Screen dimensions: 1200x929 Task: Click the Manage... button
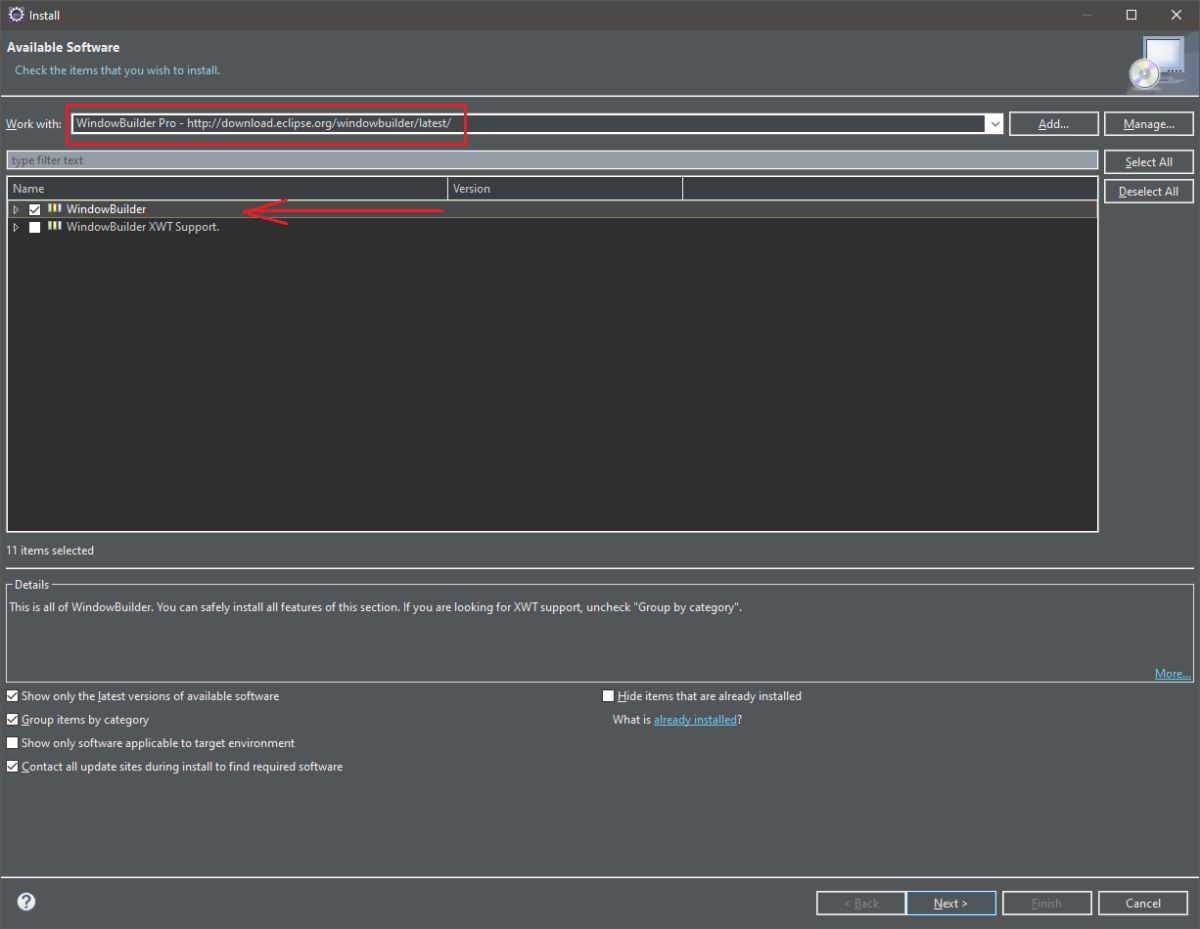coord(1148,124)
